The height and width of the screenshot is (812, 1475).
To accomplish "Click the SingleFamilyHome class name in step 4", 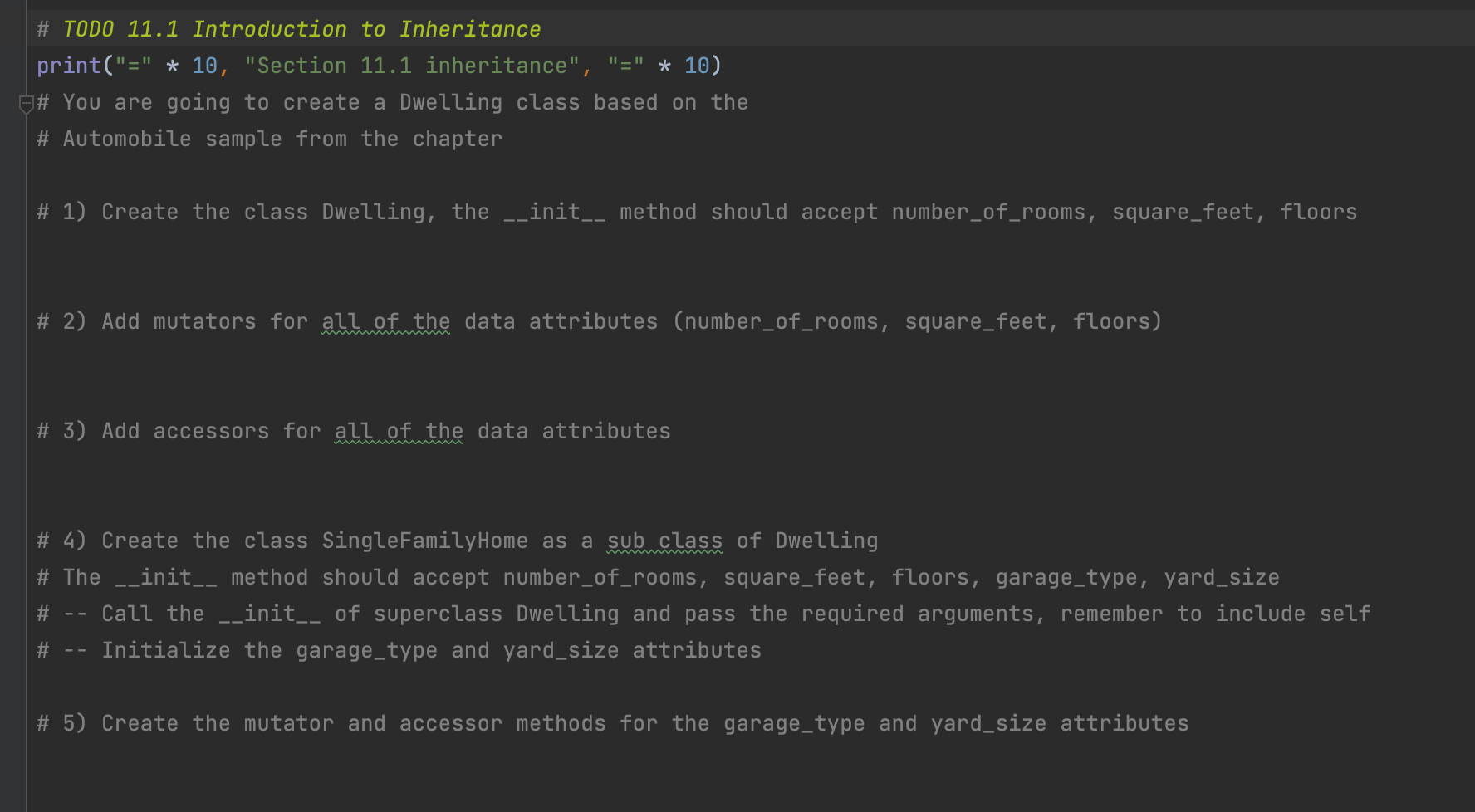I will pyautogui.click(x=424, y=541).
